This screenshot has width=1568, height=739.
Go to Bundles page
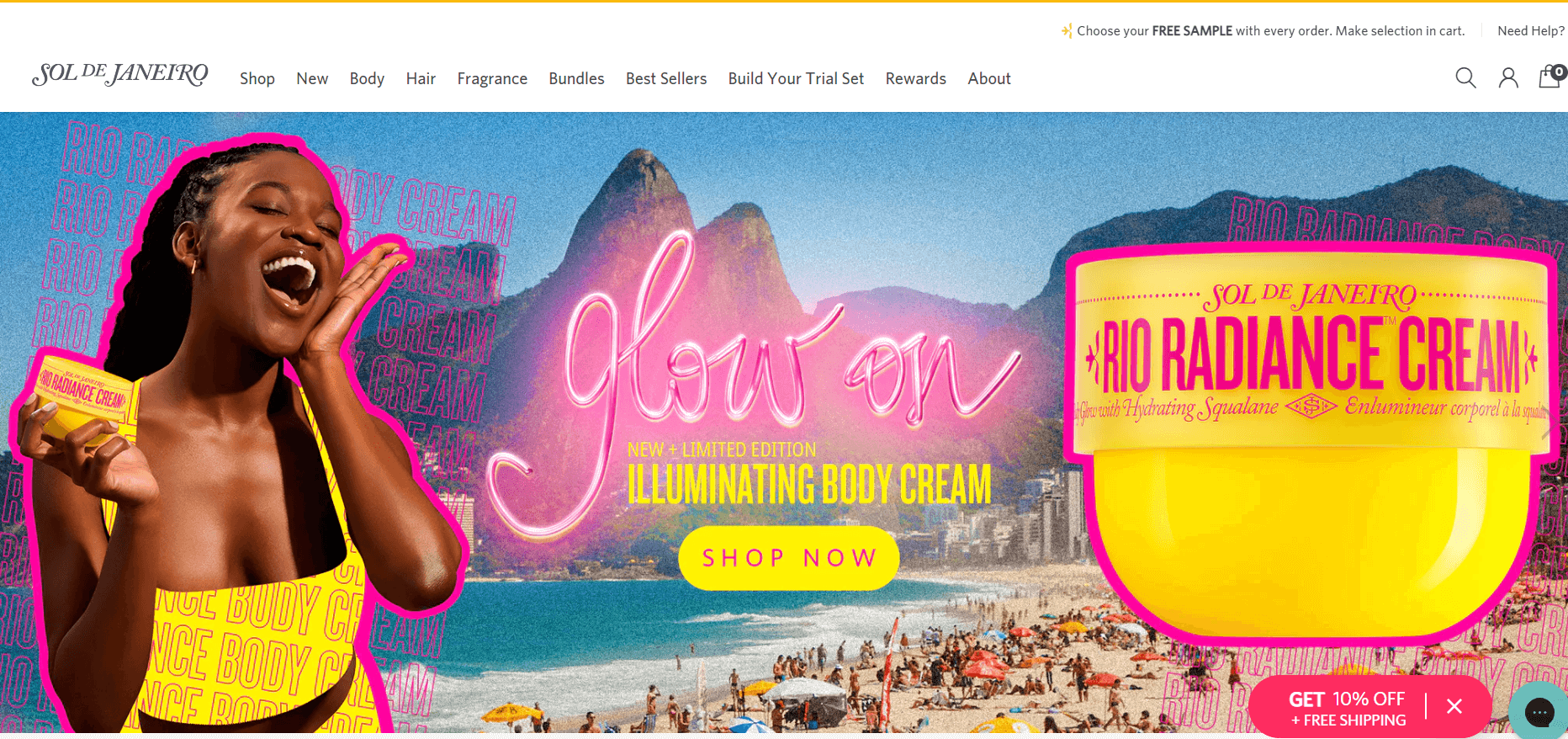tap(576, 78)
